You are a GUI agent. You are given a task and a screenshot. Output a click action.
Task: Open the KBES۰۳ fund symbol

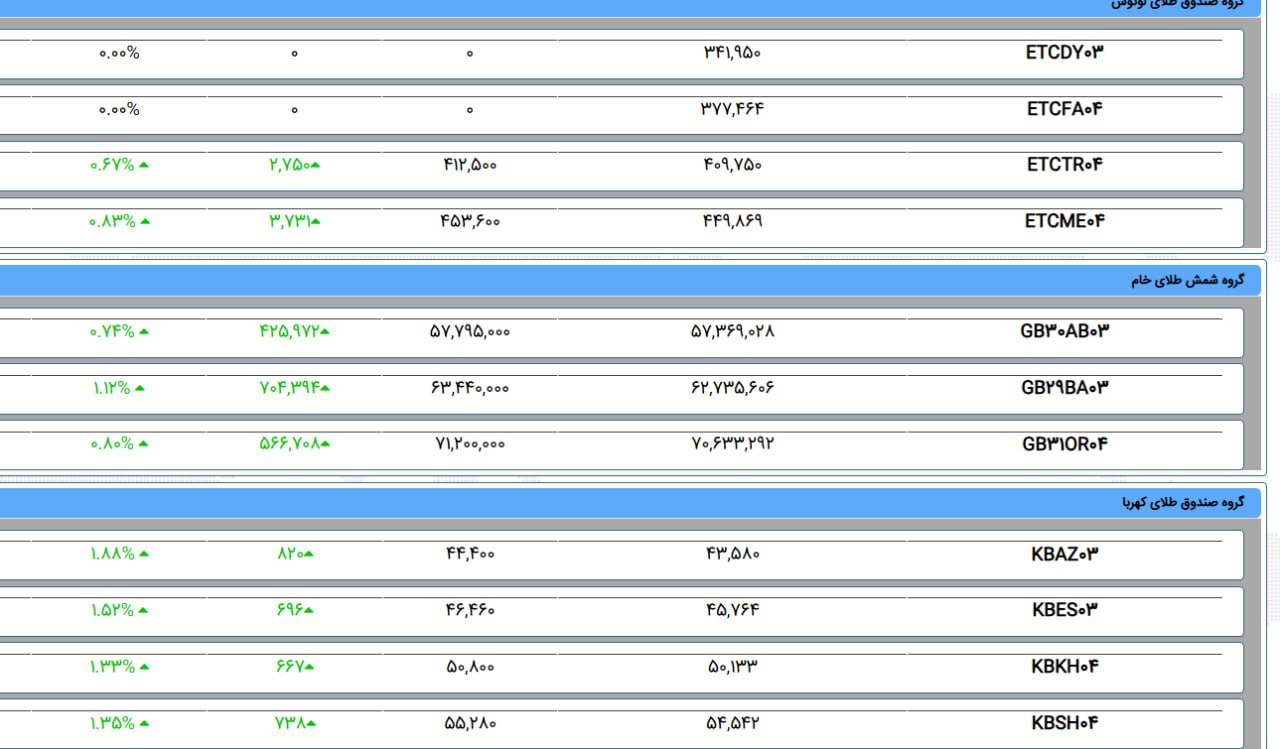[x=1065, y=610]
